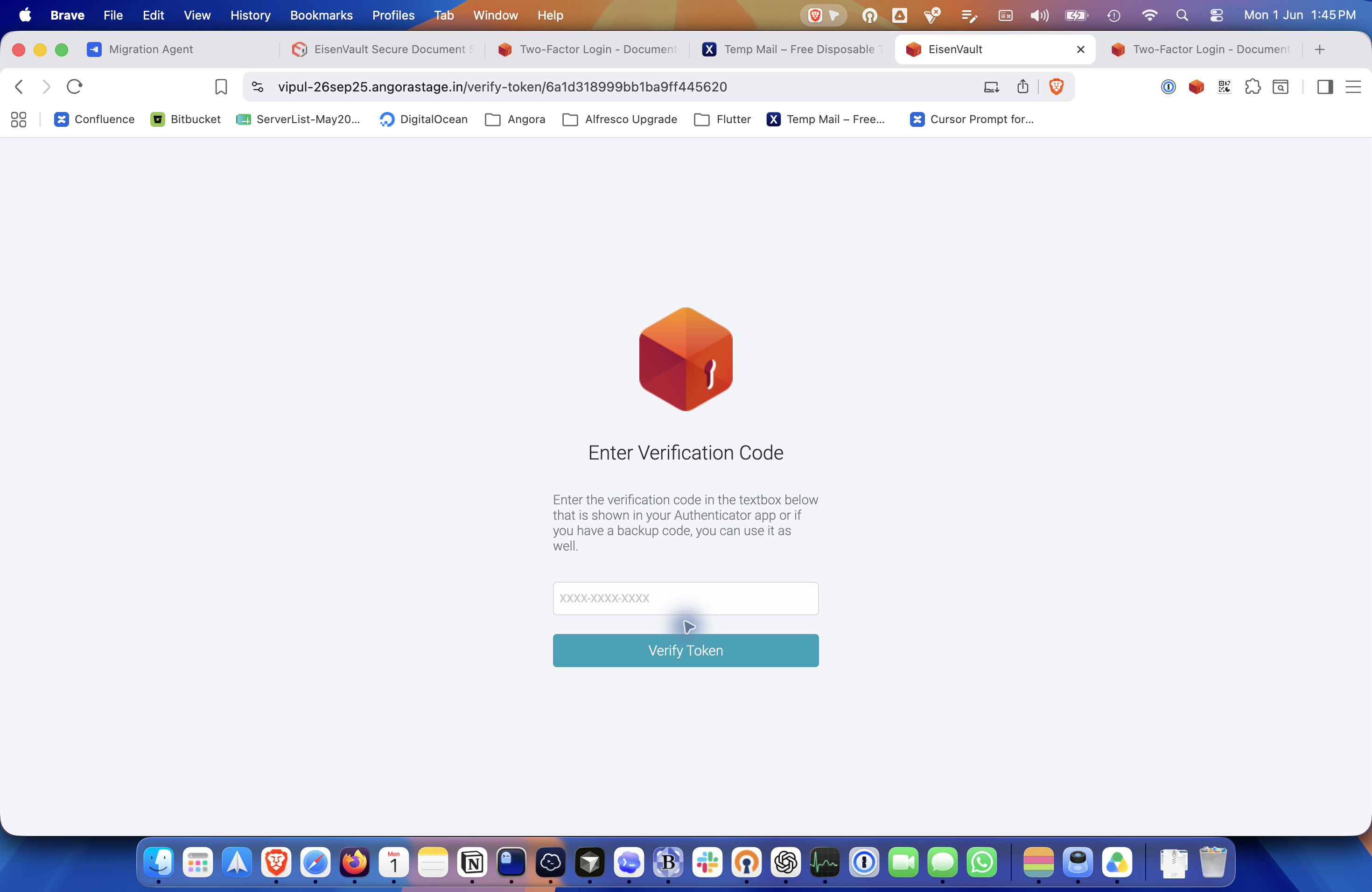Click the Verify Token button
The width and height of the screenshot is (1372, 892).
click(x=686, y=650)
